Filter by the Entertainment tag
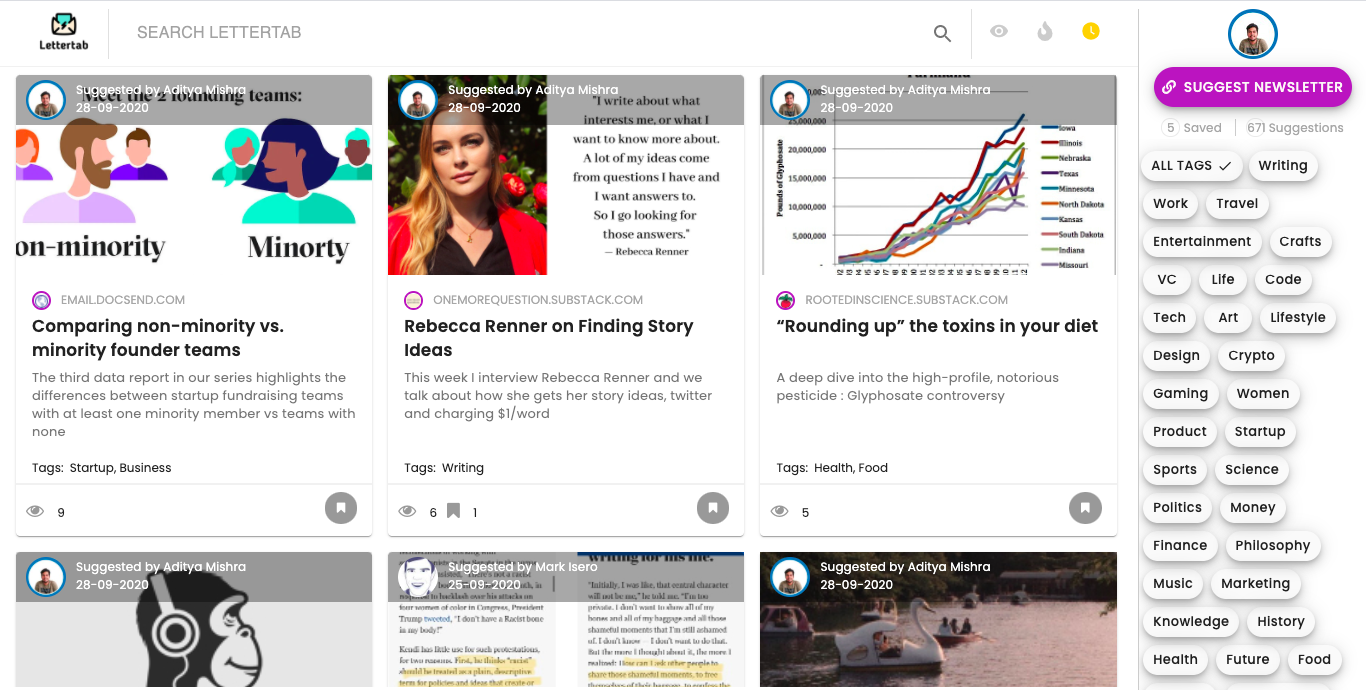The width and height of the screenshot is (1366, 690). point(1202,242)
